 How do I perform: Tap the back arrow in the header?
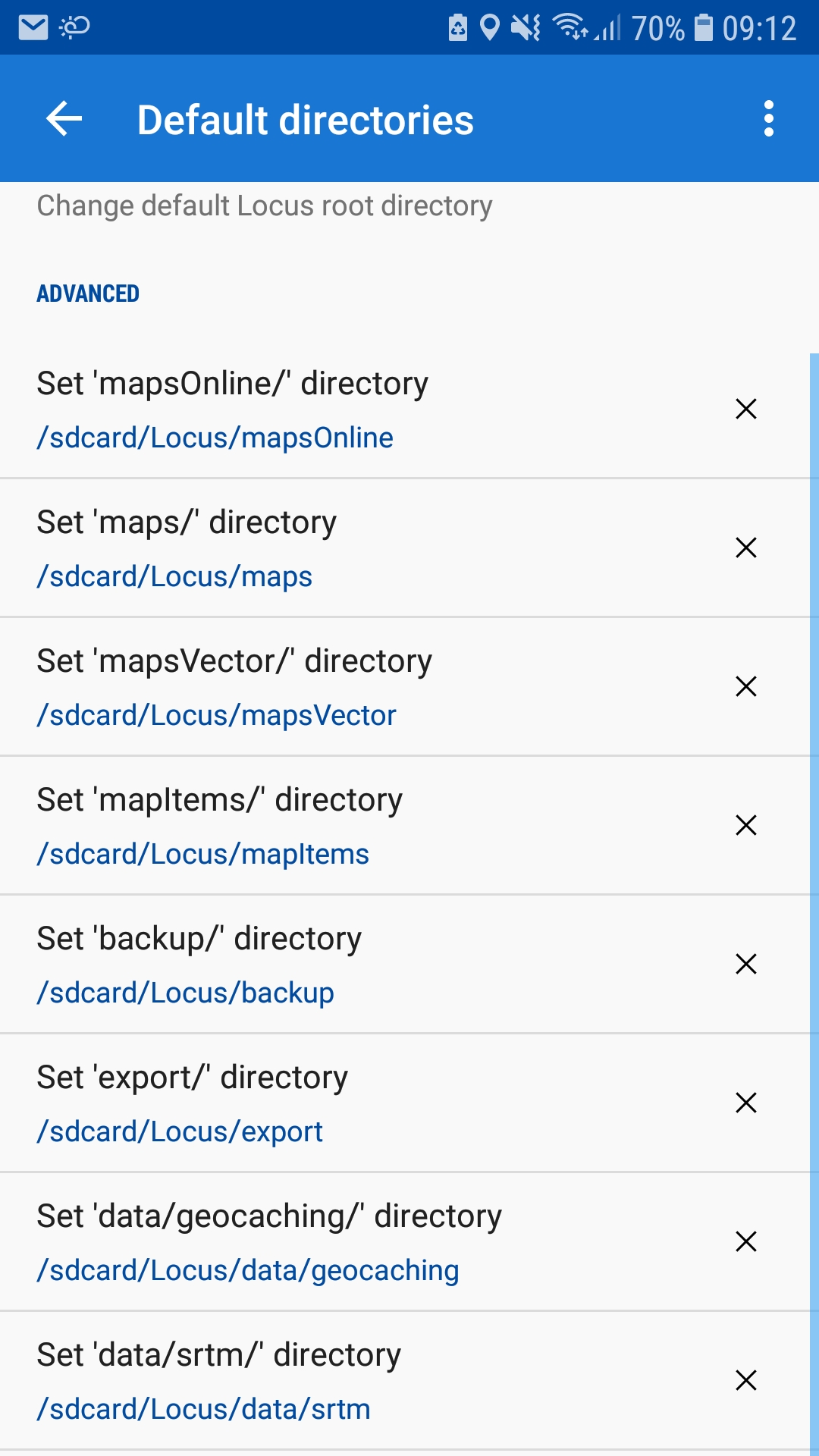click(64, 119)
